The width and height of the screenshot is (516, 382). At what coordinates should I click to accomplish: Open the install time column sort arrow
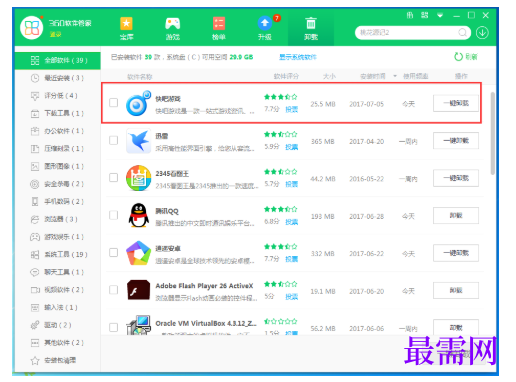coord(395,76)
